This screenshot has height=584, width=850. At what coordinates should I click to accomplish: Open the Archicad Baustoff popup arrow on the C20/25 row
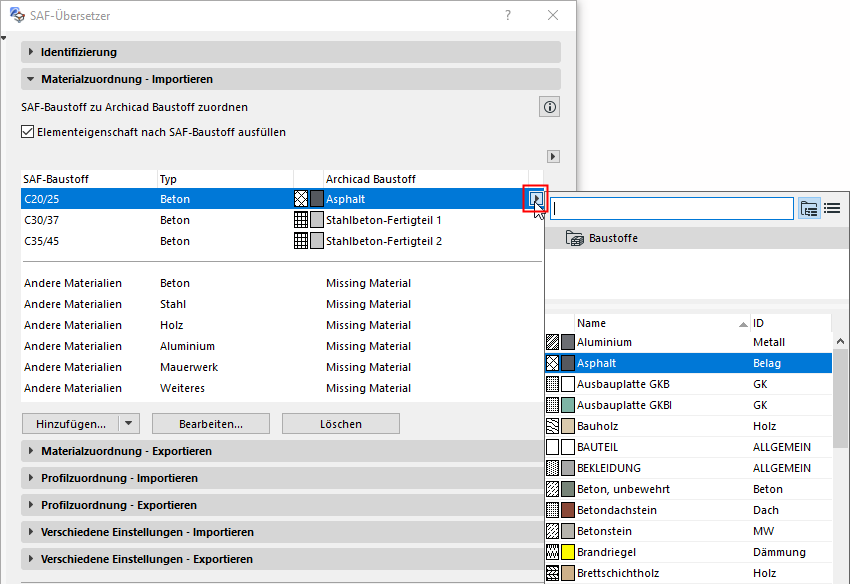(x=536, y=198)
